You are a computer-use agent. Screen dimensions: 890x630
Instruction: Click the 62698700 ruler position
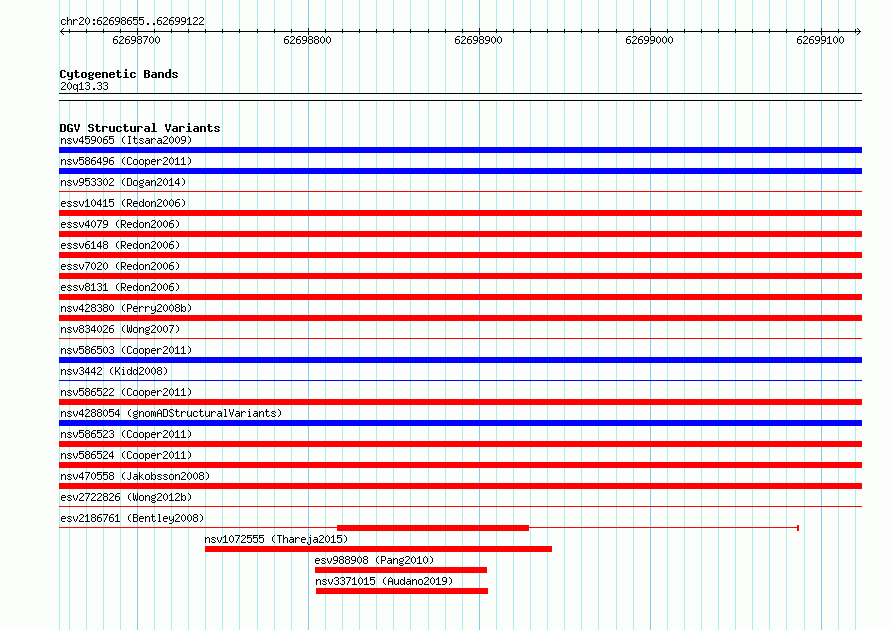click(136, 40)
